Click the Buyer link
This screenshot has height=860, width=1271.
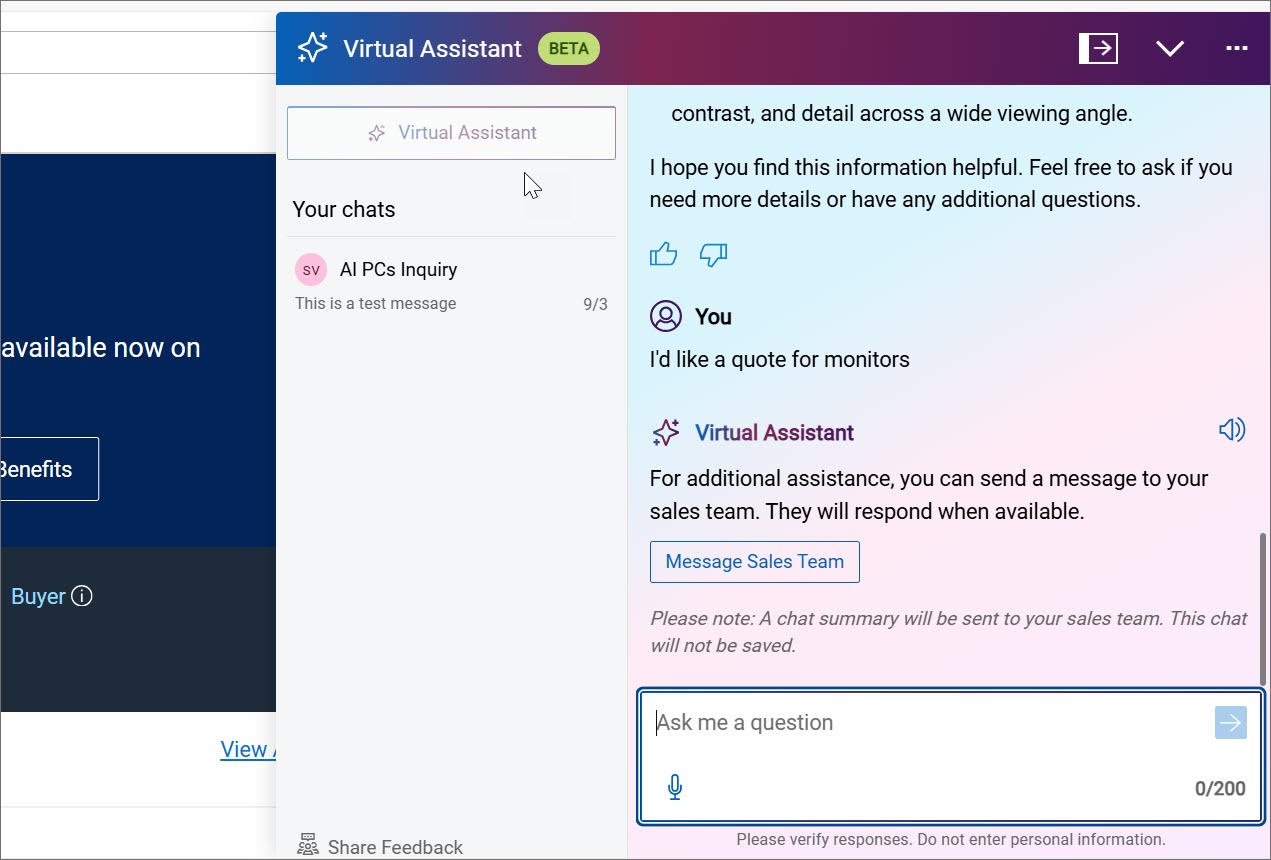[37, 597]
